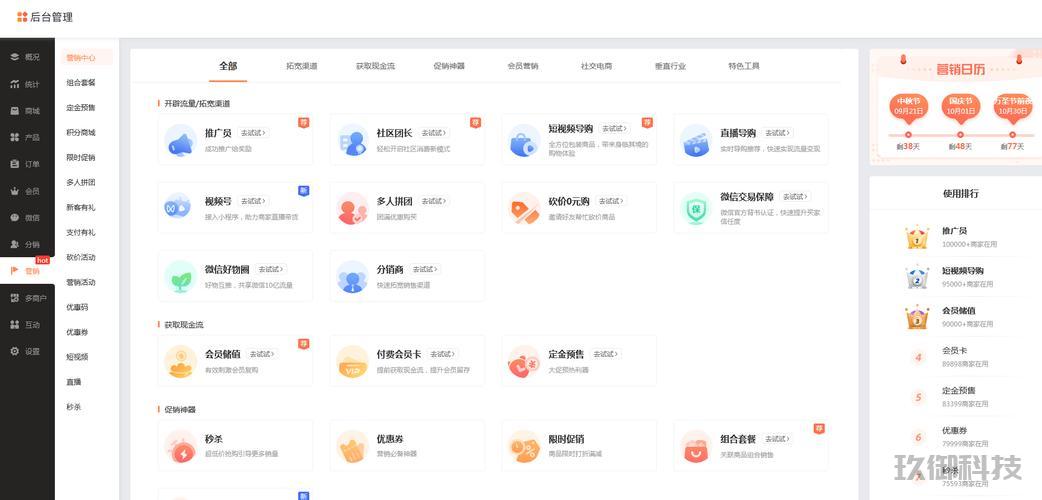Click 去试试 on the 推广员 card

pyautogui.click(x=253, y=133)
